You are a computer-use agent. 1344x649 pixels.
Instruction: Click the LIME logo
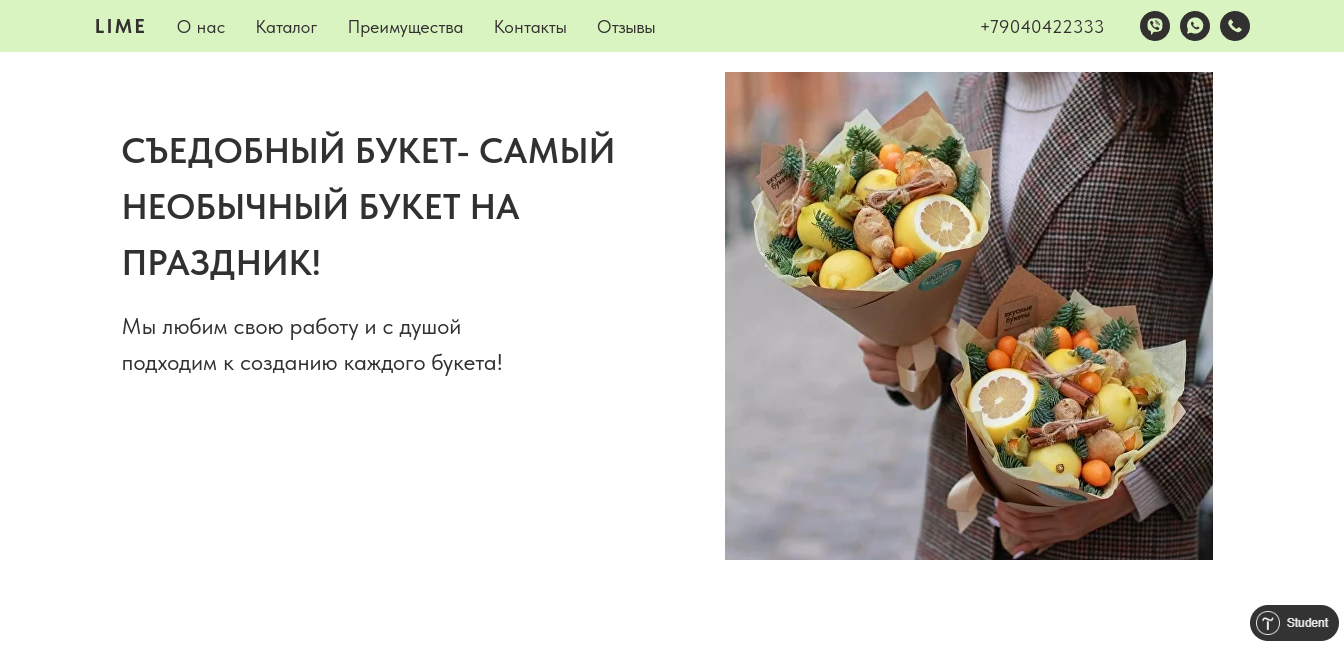[120, 27]
